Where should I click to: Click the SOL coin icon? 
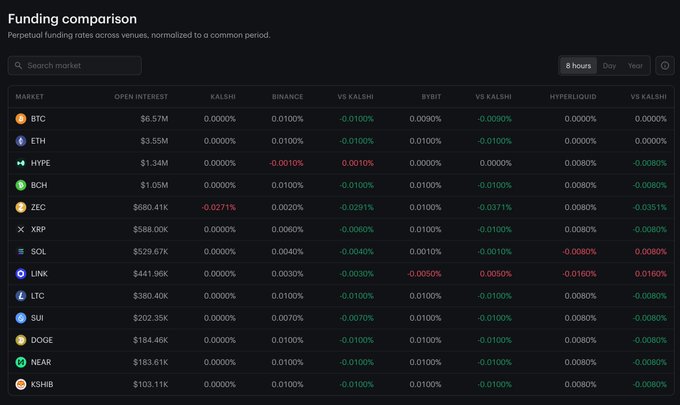click(21, 251)
